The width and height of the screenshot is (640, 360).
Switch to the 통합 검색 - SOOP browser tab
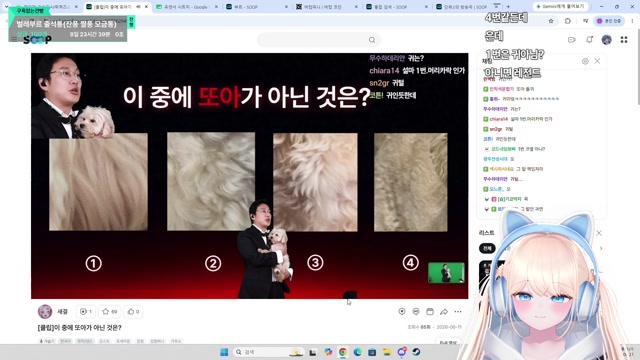pyautogui.click(x=397, y=7)
